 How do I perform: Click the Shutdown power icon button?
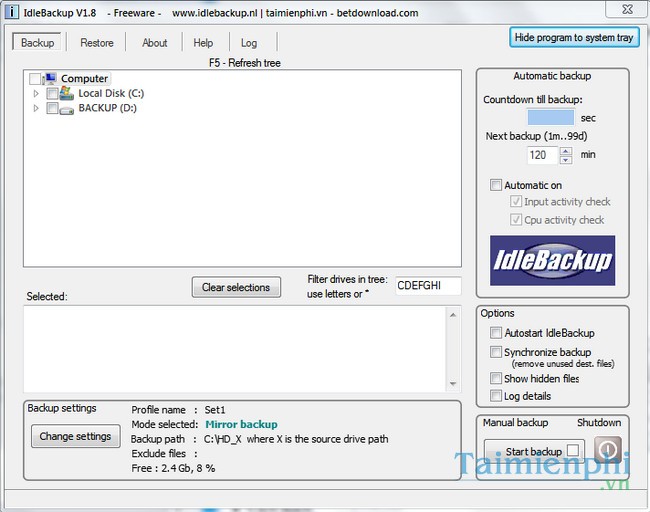tap(608, 449)
